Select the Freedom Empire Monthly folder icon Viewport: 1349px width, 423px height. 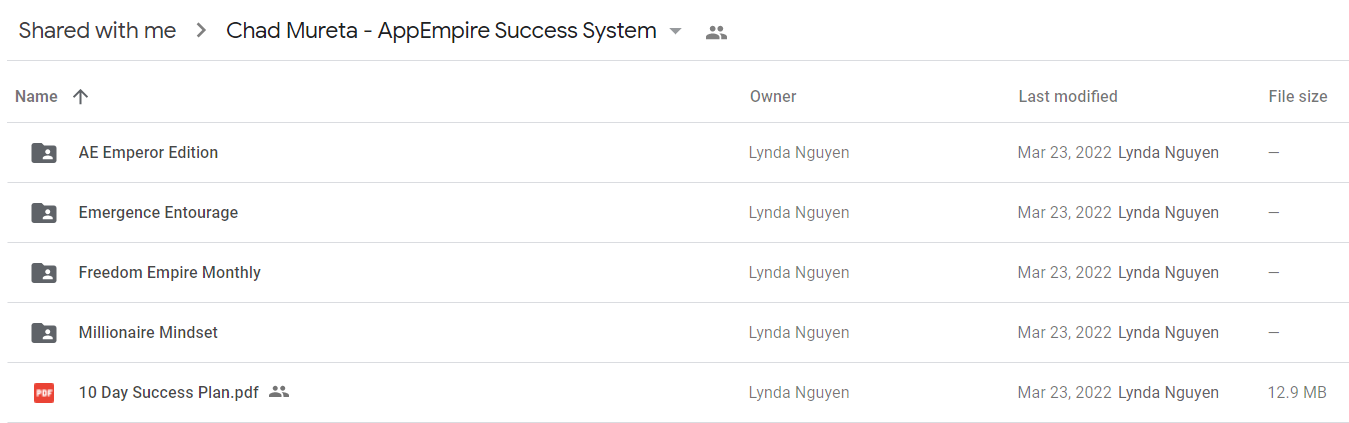(44, 273)
